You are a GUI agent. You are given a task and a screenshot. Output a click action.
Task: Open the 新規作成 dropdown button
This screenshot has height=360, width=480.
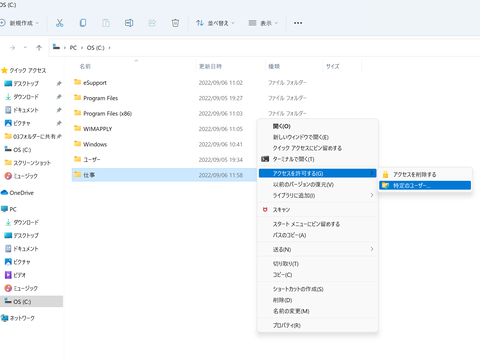click(20, 23)
